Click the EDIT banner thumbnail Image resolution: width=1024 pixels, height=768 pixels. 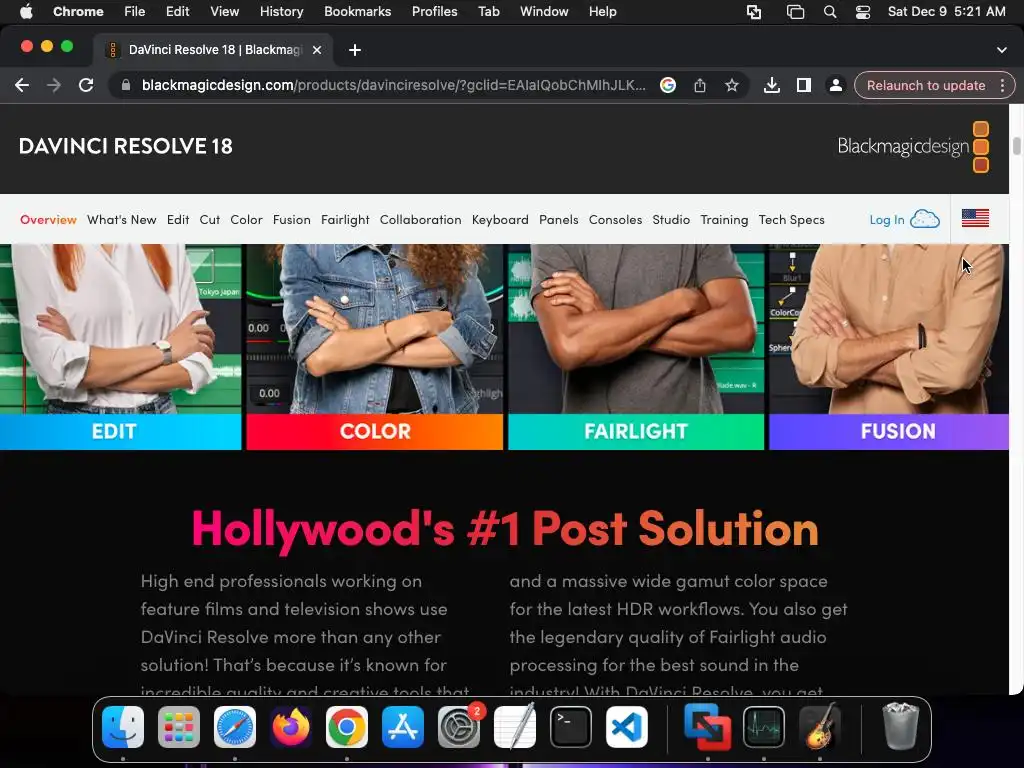(120, 347)
